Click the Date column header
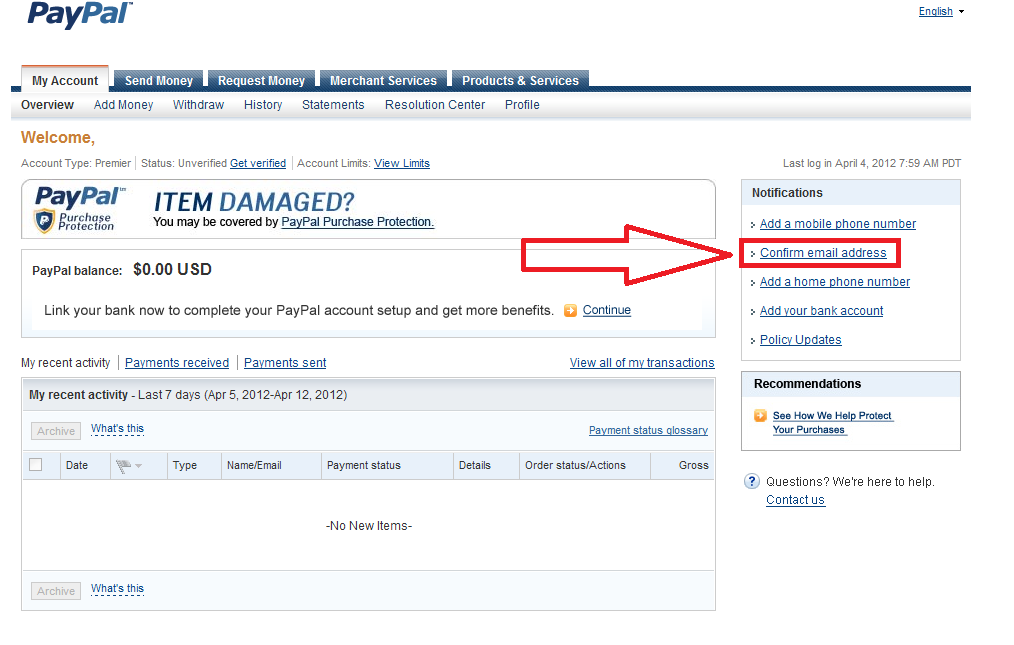The width and height of the screenshot is (1014, 645). 77,465
